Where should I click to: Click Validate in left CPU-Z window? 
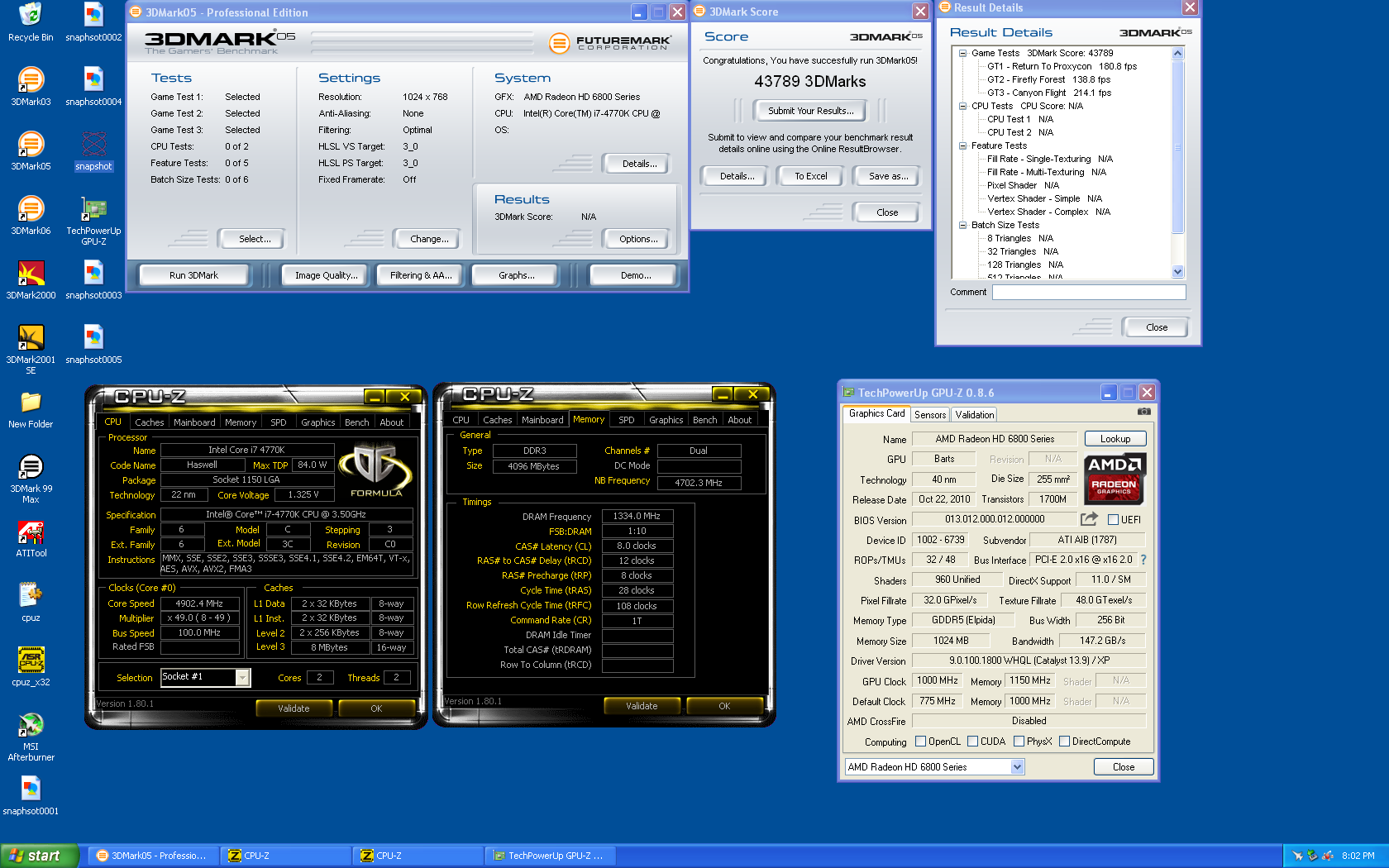tap(294, 708)
